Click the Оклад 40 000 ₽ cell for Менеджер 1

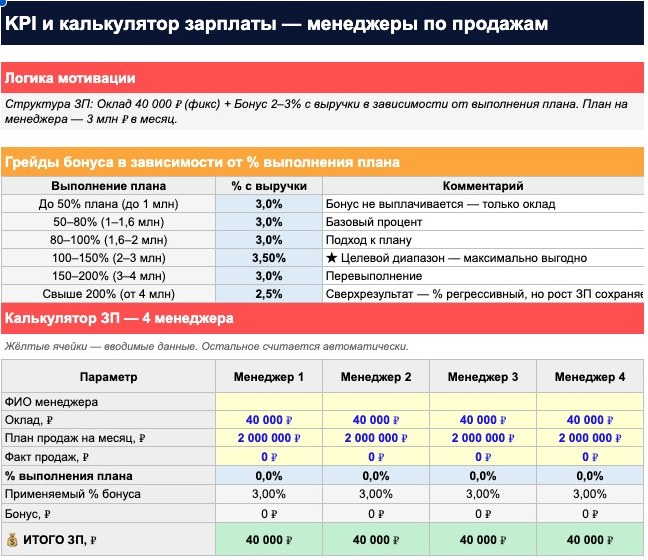pyautogui.click(x=269, y=420)
